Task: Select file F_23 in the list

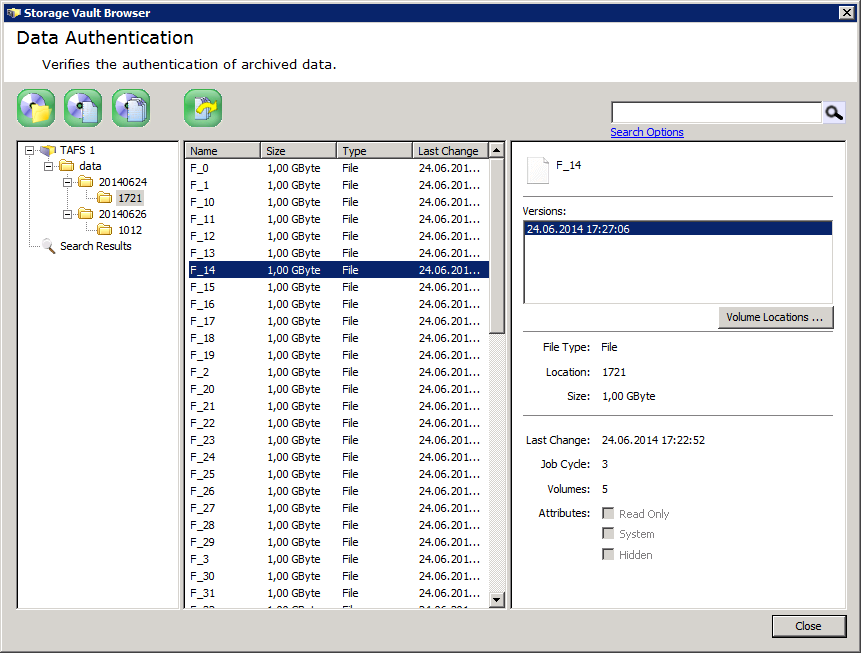Action: [337, 440]
